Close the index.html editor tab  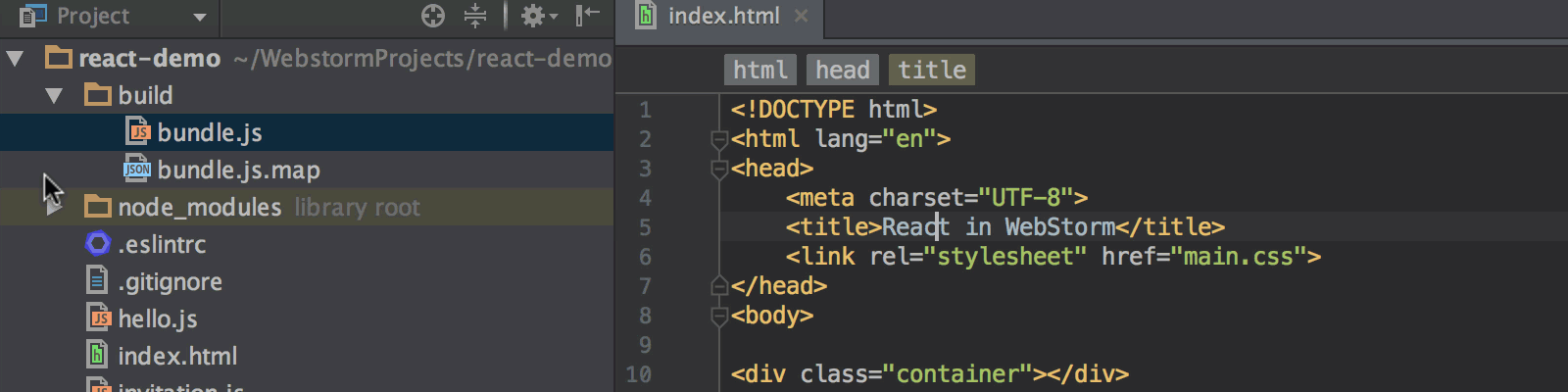(801, 16)
